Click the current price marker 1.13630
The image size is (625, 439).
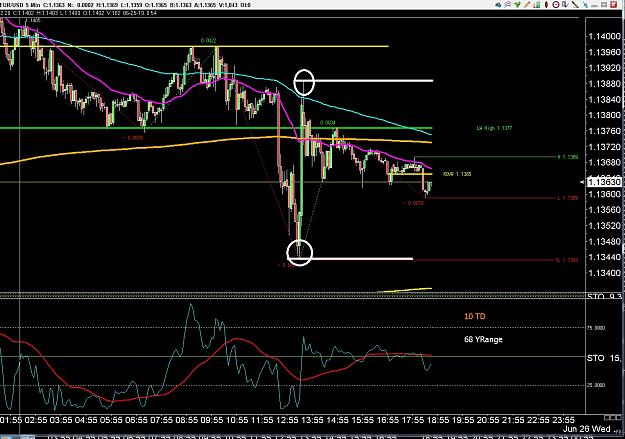click(x=604, y=182)
